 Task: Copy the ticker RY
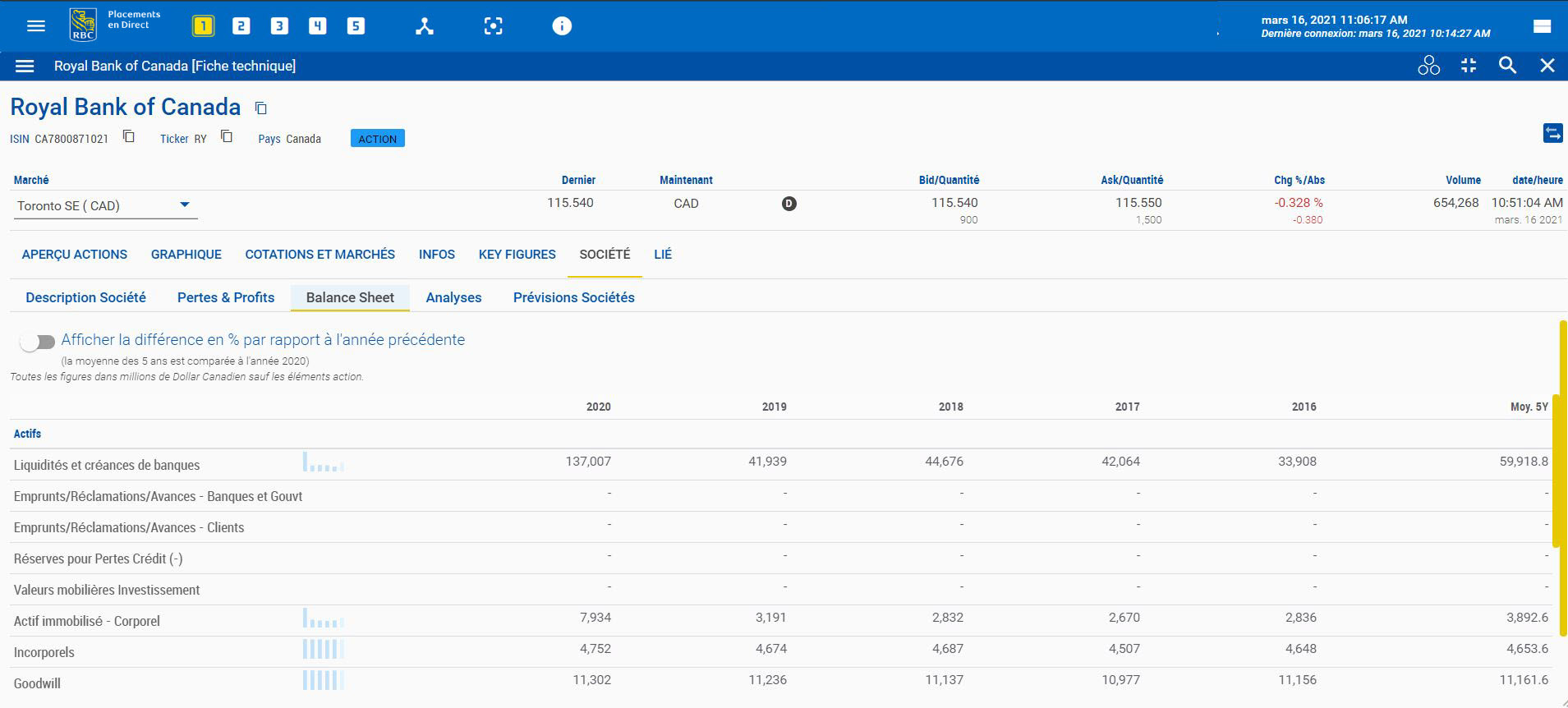point(227,136)
